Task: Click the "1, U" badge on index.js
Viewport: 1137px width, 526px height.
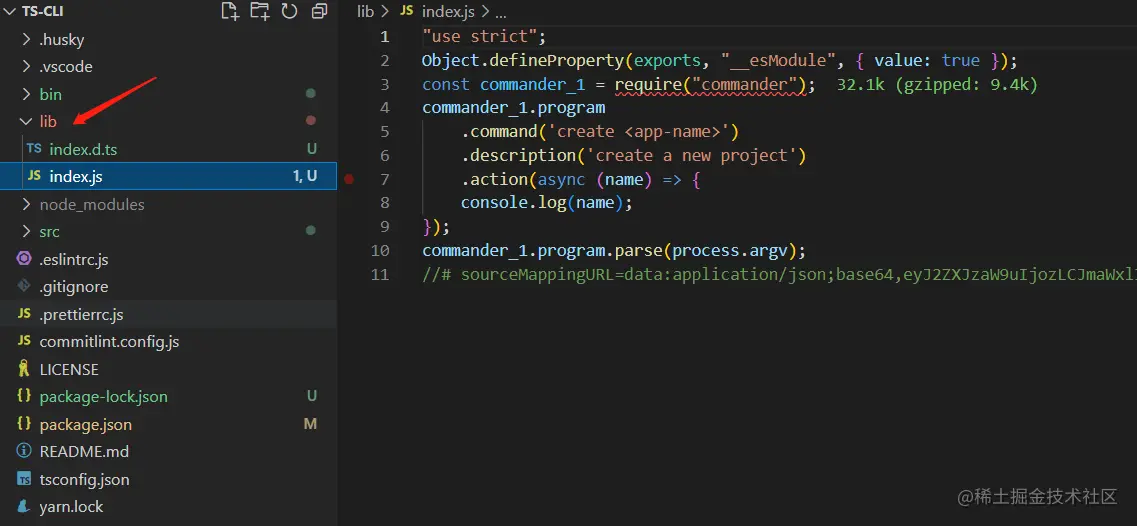Action: [x=305, y=176]
